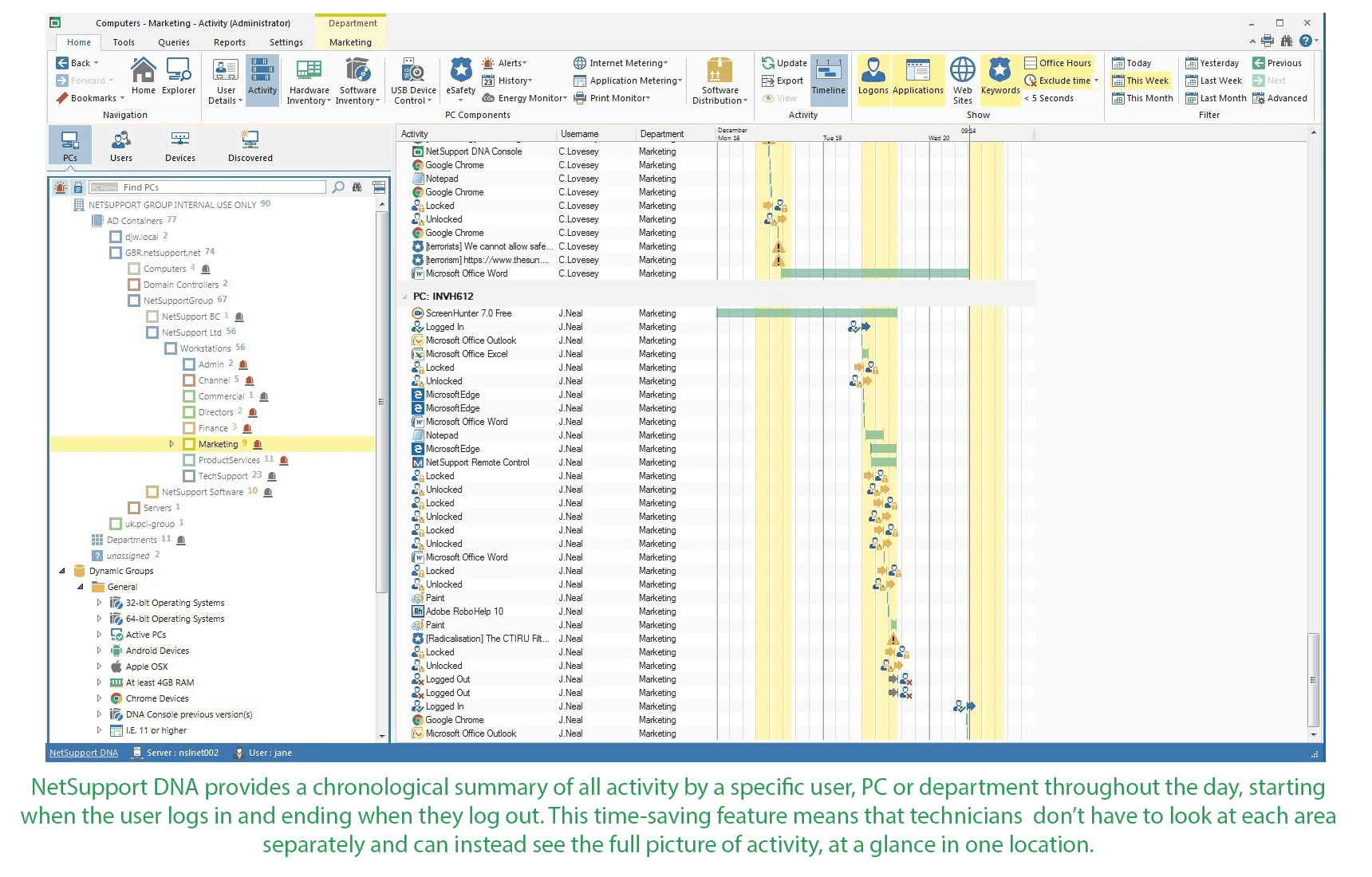Filter activity to Last Month
The image size is (1372, 877).
pos(1216,98)
